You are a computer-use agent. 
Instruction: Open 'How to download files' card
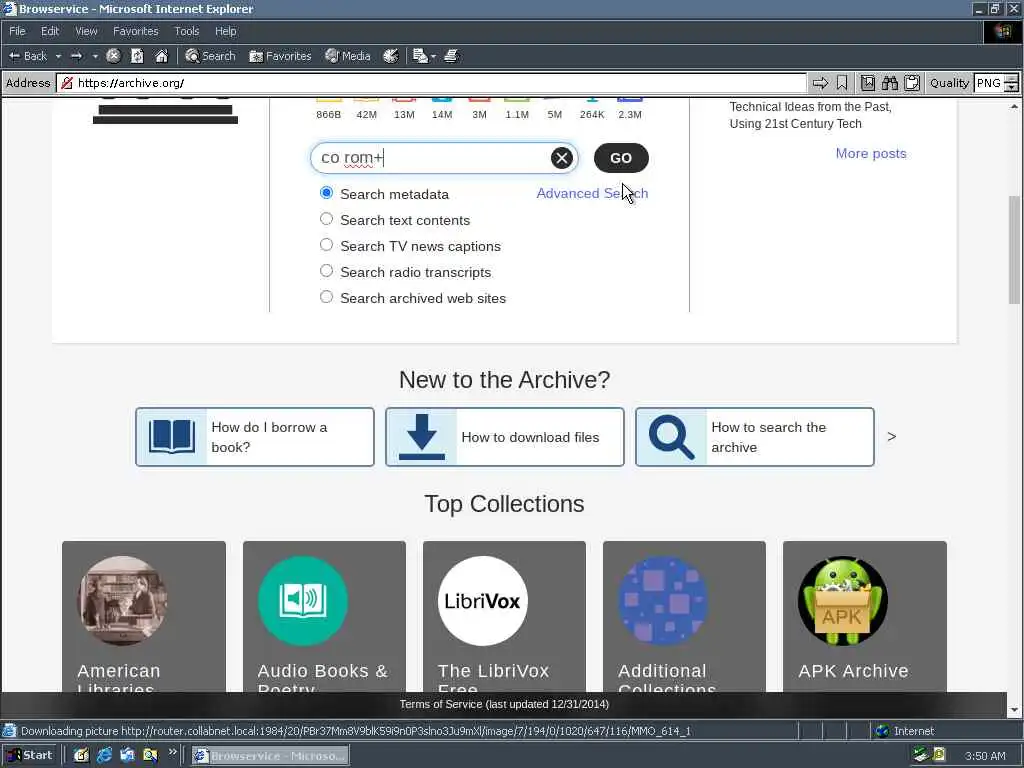505,437
